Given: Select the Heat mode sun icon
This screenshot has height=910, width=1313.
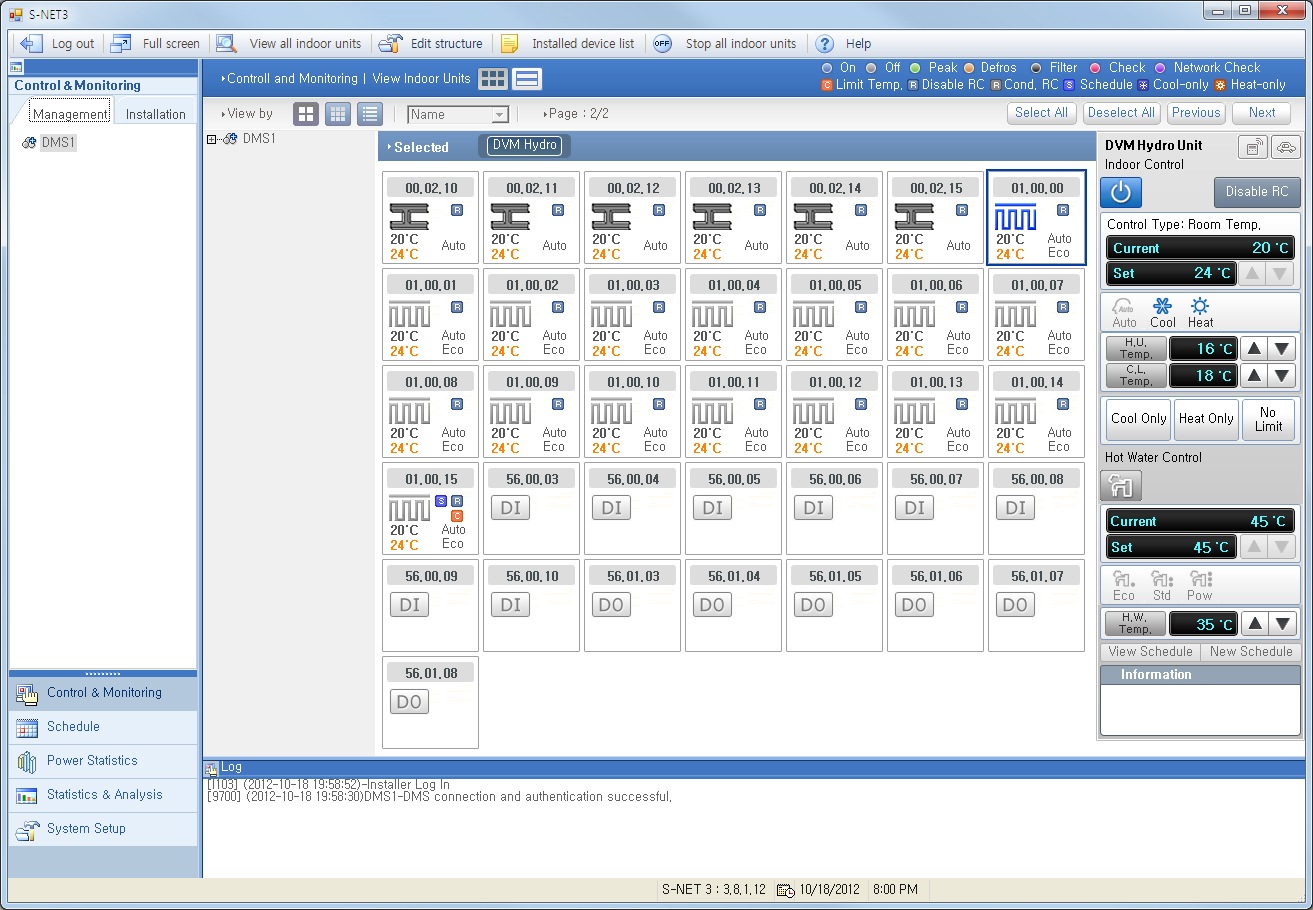Looking at the screenshot, I should pyautogui.click(x=1200, y=307).
